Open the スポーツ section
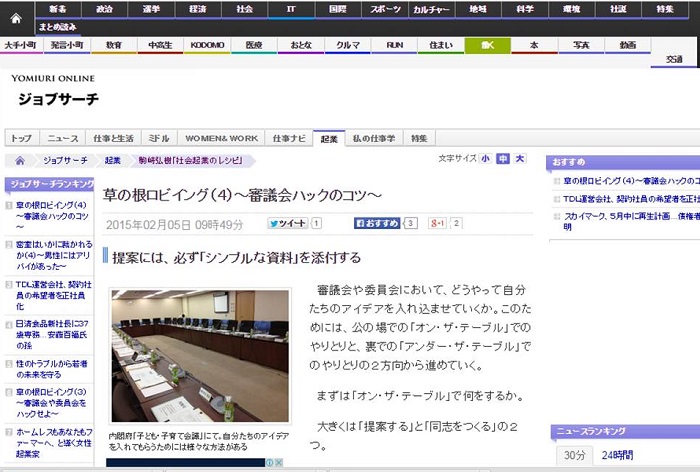Image resolution: width=700 pixels, height=472 pixels. pos(385,9)
